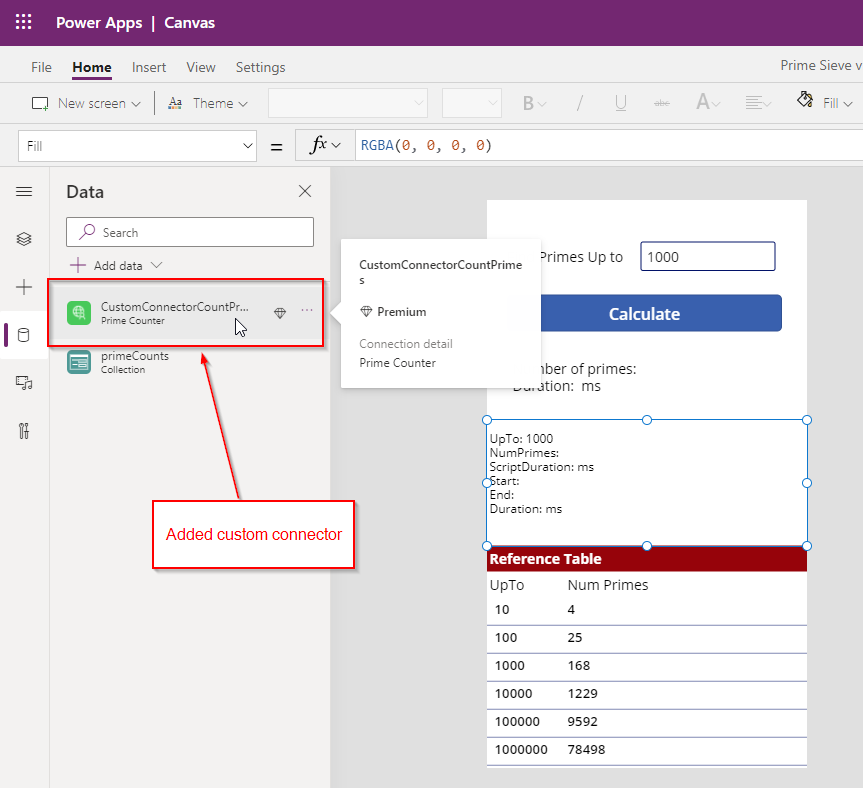Toggle Strikethrough formatting
Image resolution: width=863 pixels, height=788 pixels.
(x=662, y=103)
